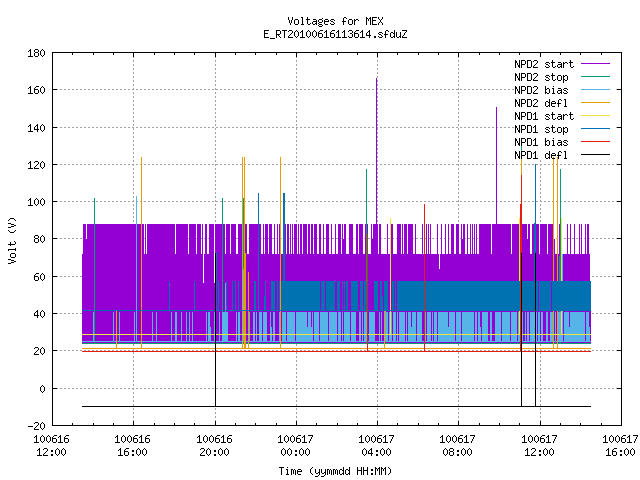The image size is (640, 480).
Task: Click the NPD1 defl black legend line
Action: 595,155
